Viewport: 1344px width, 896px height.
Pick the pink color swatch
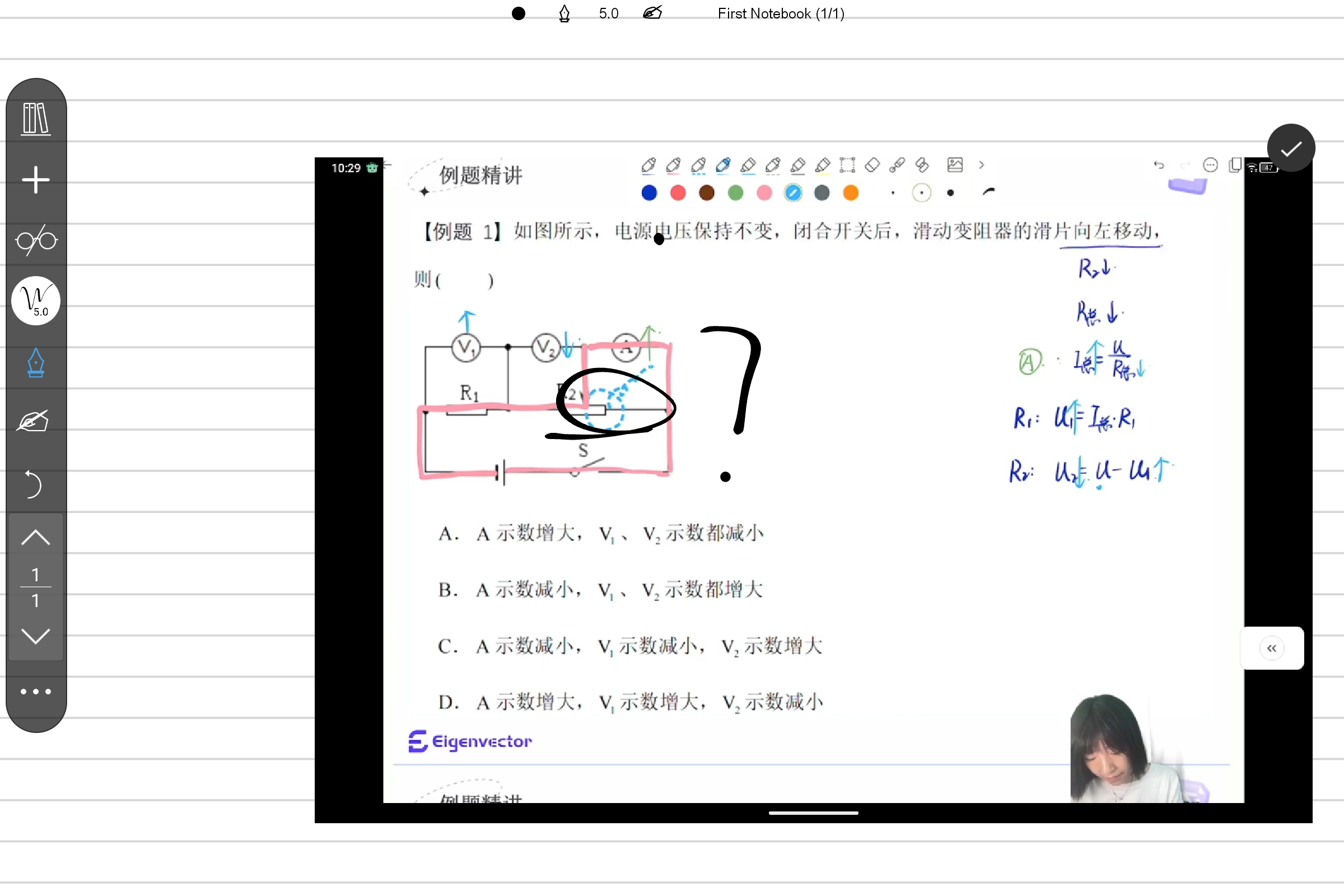(764, 193)
